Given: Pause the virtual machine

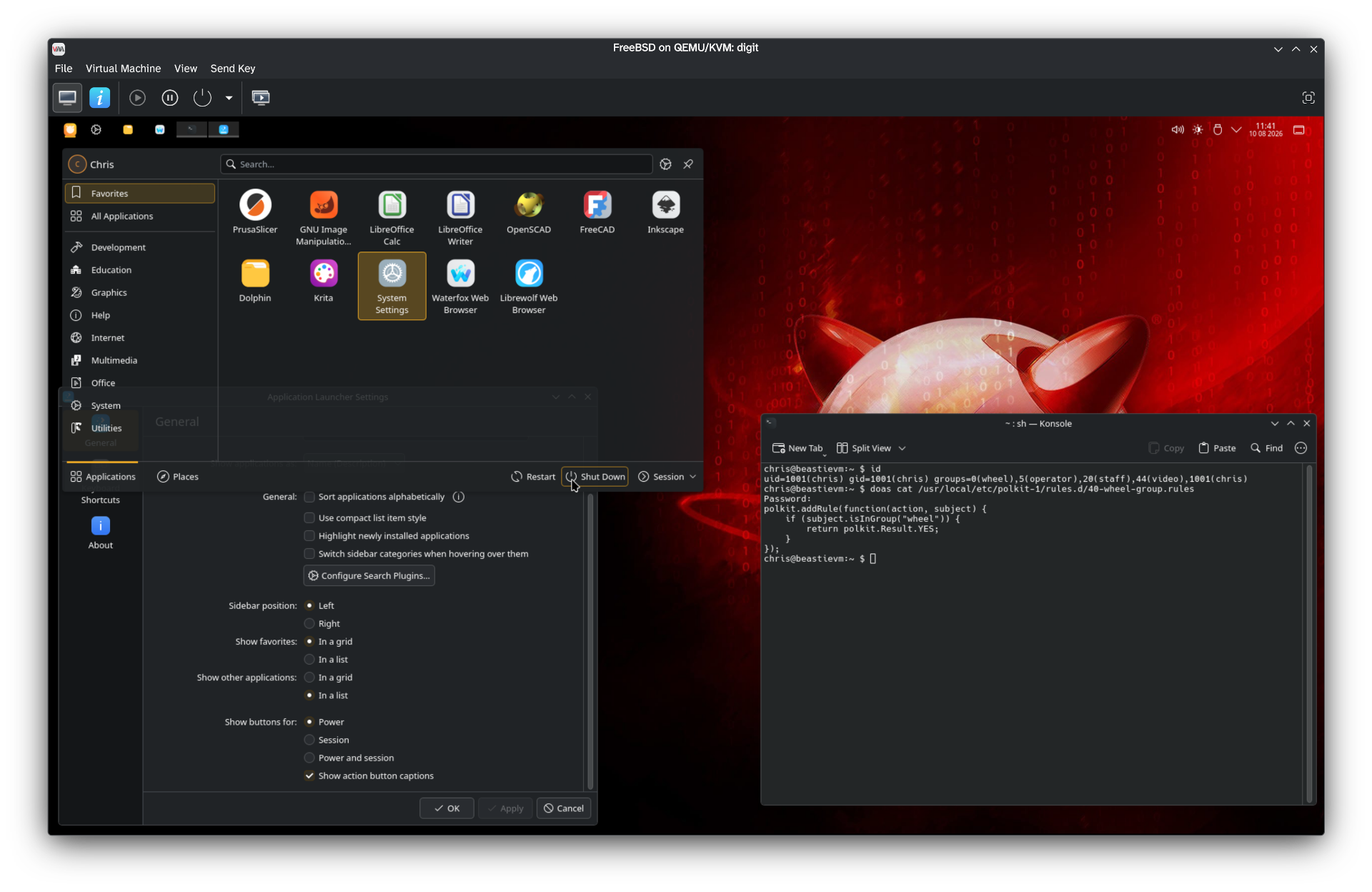Looking at the screenshot, I should tap(170, 98).
